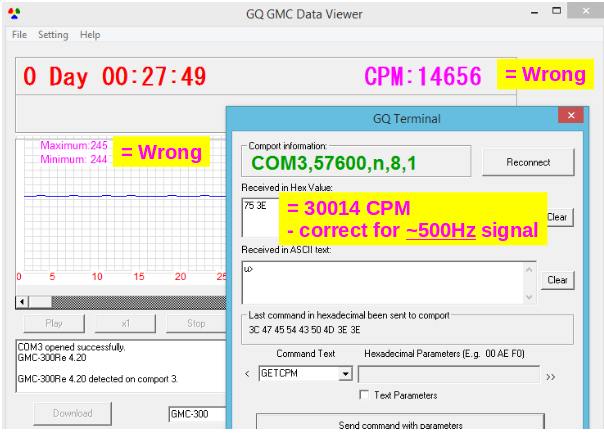Image resolution: width=604 pixels, height=435 pixels.
Task: Click the double right arrow next to parameters
Action: click(550, 377)
